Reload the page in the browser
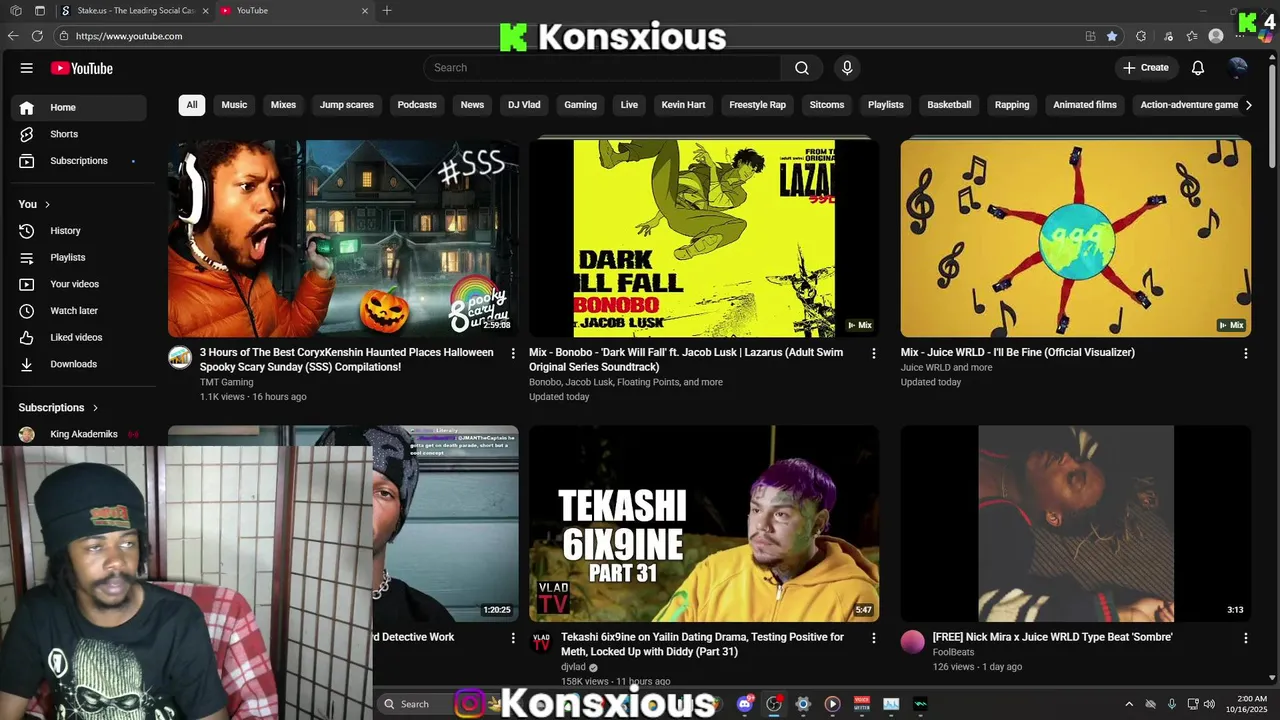This screenshot has width=1280, height=720. tap(37, 36)
